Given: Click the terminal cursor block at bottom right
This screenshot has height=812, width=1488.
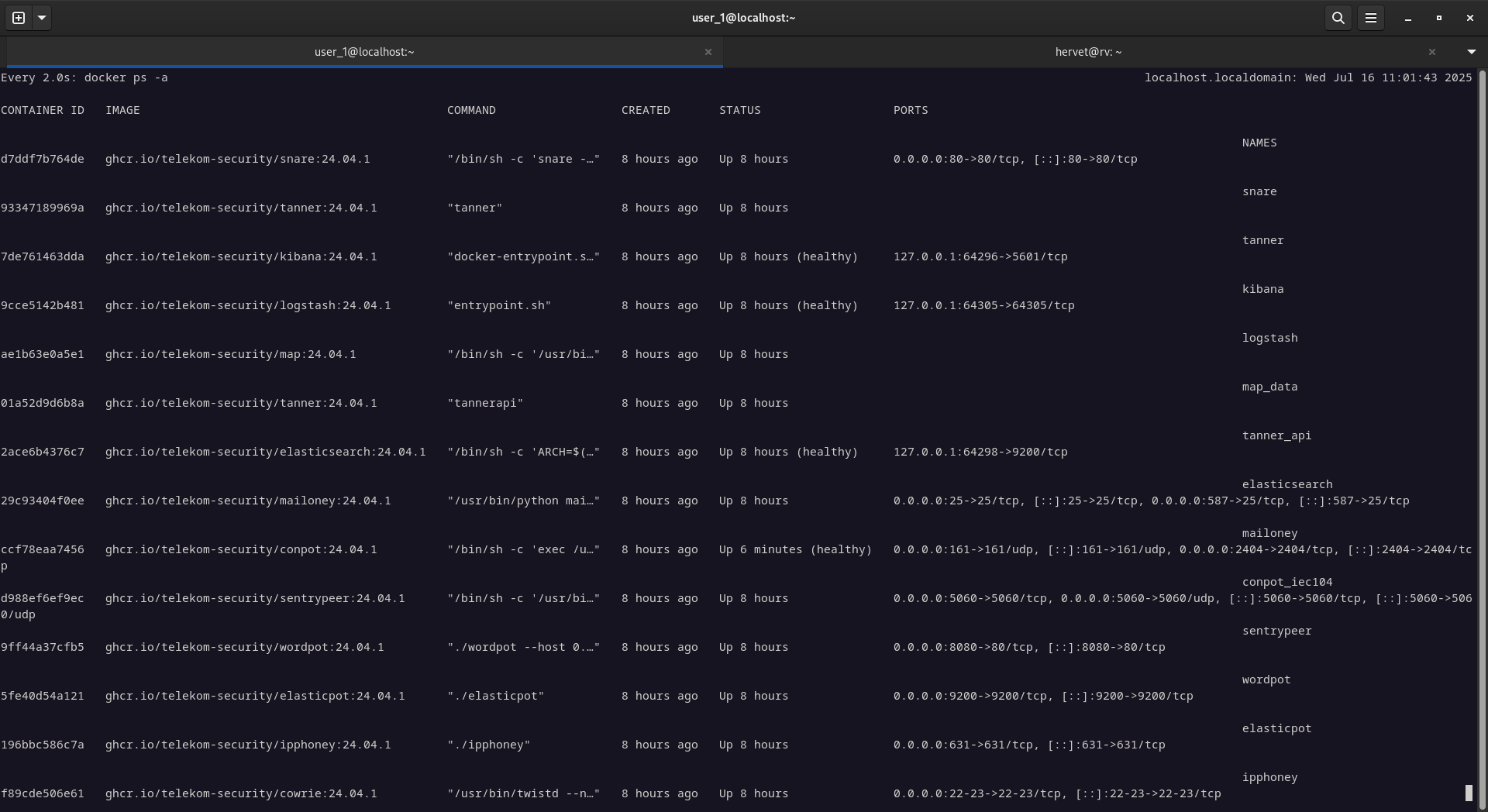Looking at the screenshot, I should (x=1468, y=793).
